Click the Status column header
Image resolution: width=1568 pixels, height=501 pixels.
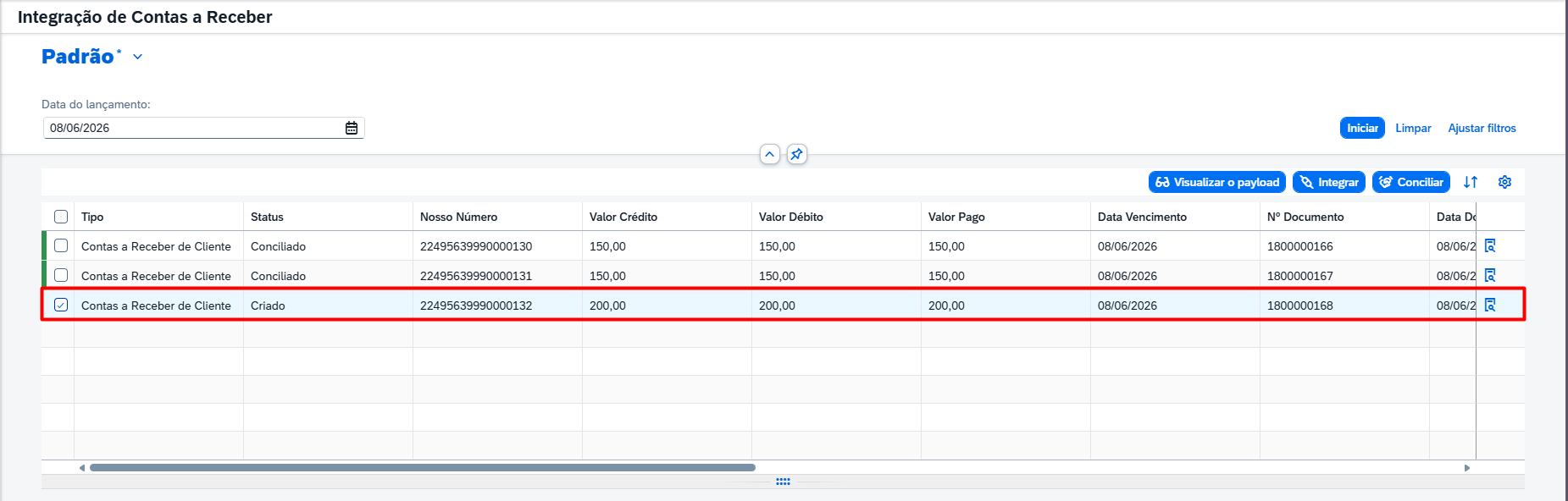click(x=328, y=217)
